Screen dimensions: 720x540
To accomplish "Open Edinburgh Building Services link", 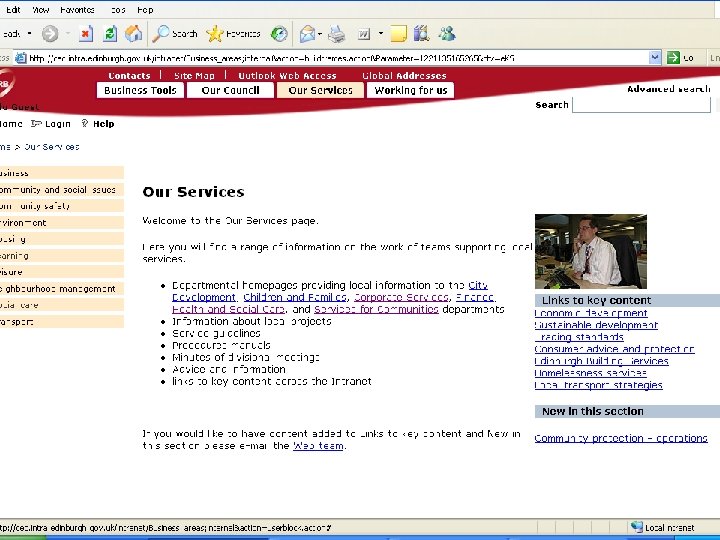I will tap(602, 361).
